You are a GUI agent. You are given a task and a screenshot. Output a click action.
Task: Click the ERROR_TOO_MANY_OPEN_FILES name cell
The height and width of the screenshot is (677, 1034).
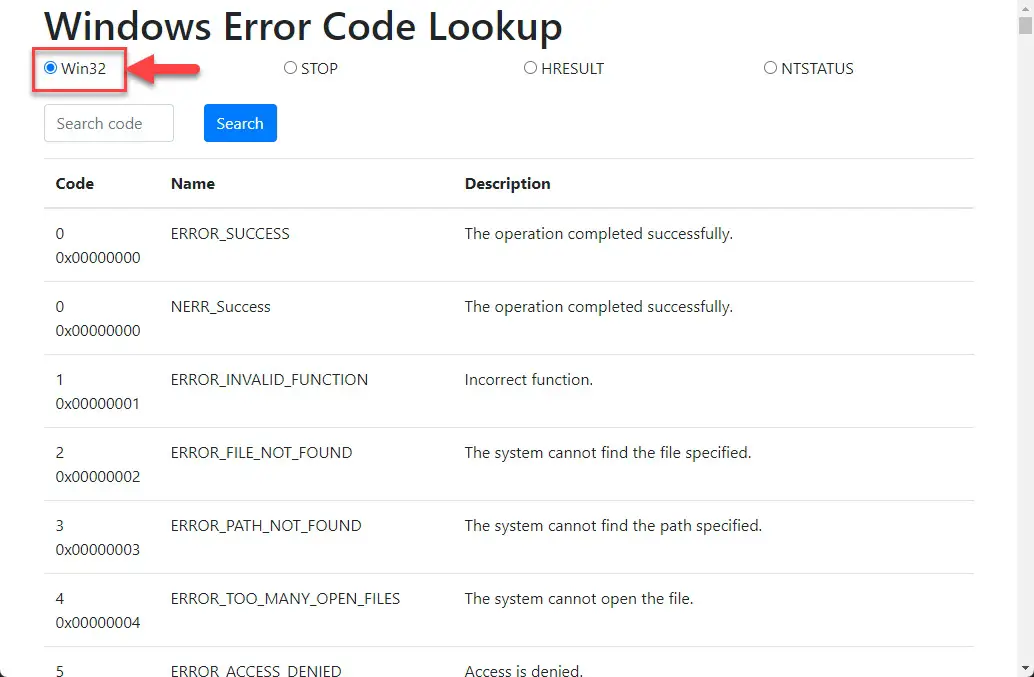285,599
